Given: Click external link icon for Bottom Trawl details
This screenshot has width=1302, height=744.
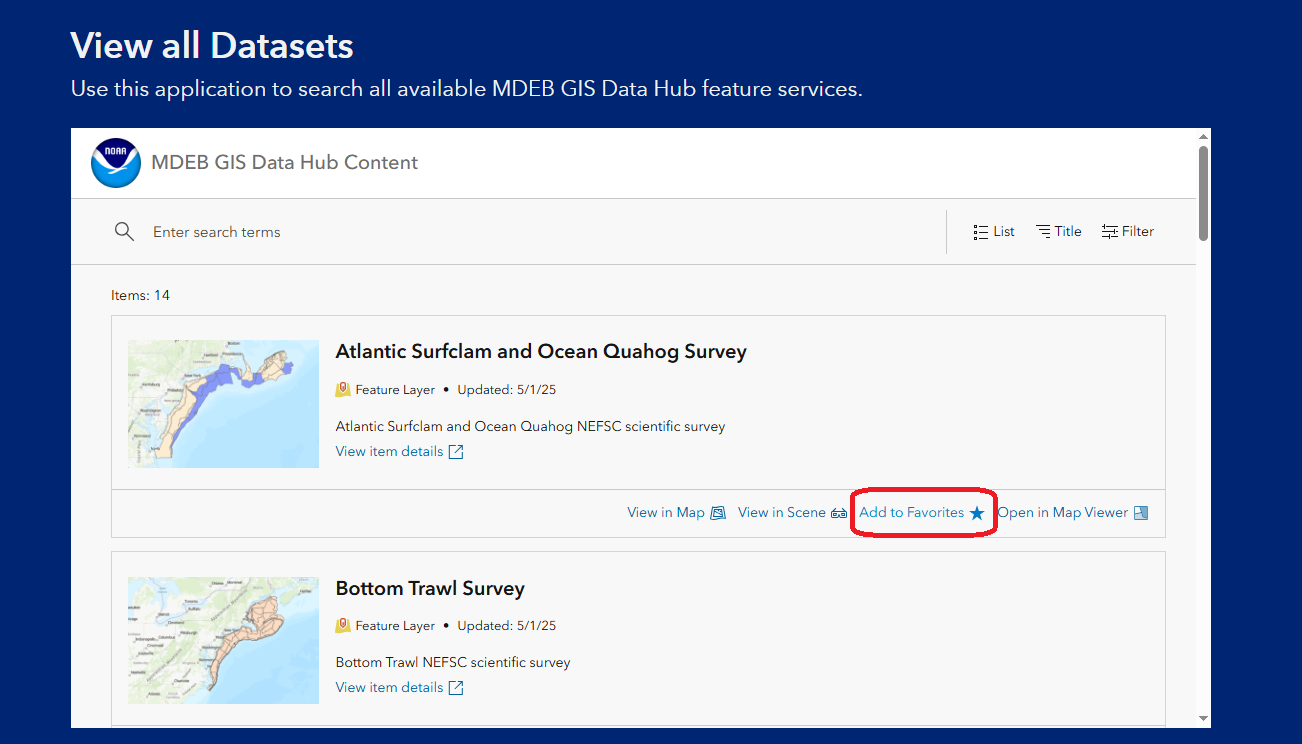Looking at the screenshot, I should [x=456, y=688].
